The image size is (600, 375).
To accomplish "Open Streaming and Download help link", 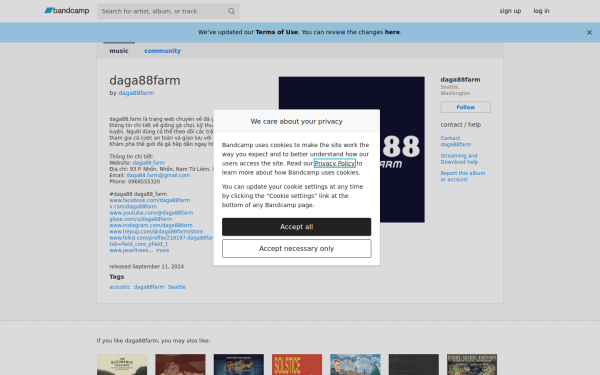I will (x=459, y=159).
